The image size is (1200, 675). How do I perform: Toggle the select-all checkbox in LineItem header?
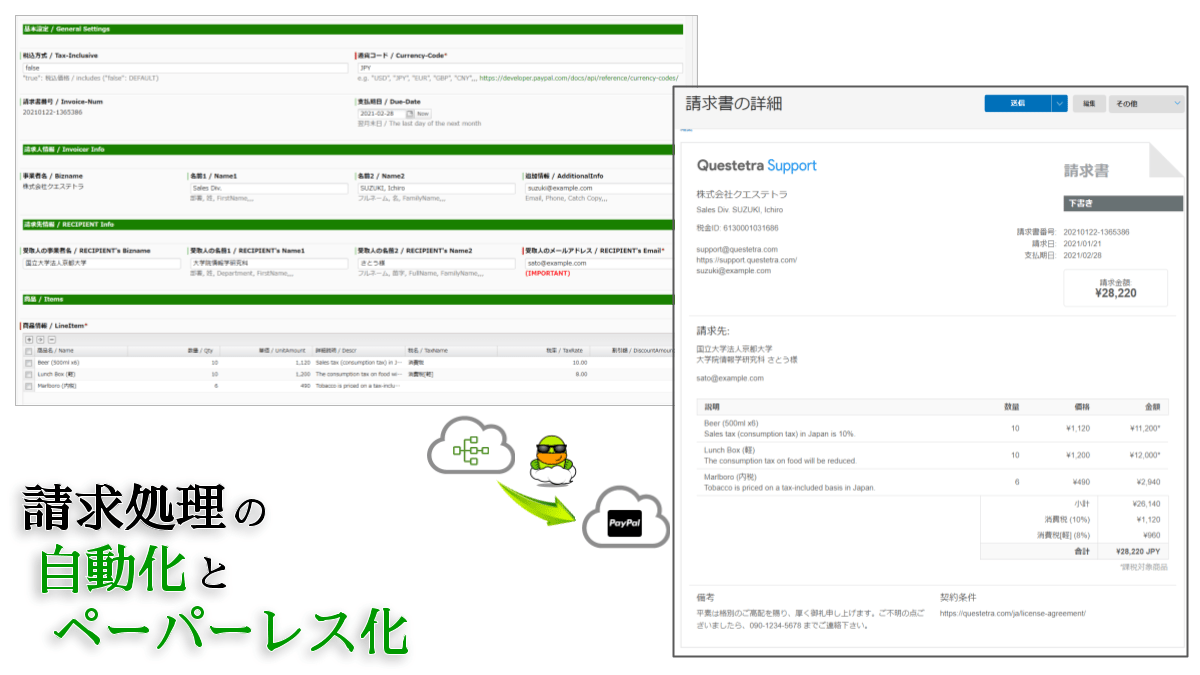pos(28,351)
